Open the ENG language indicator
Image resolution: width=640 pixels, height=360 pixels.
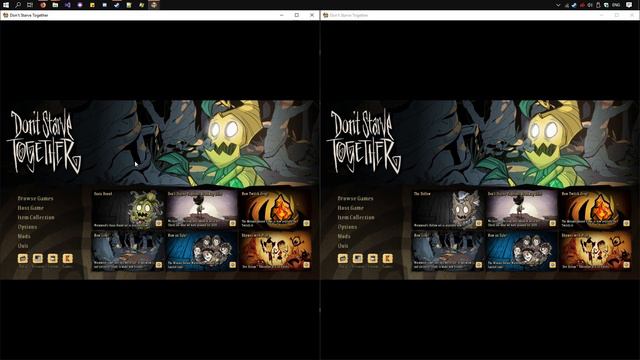point(616,5)
